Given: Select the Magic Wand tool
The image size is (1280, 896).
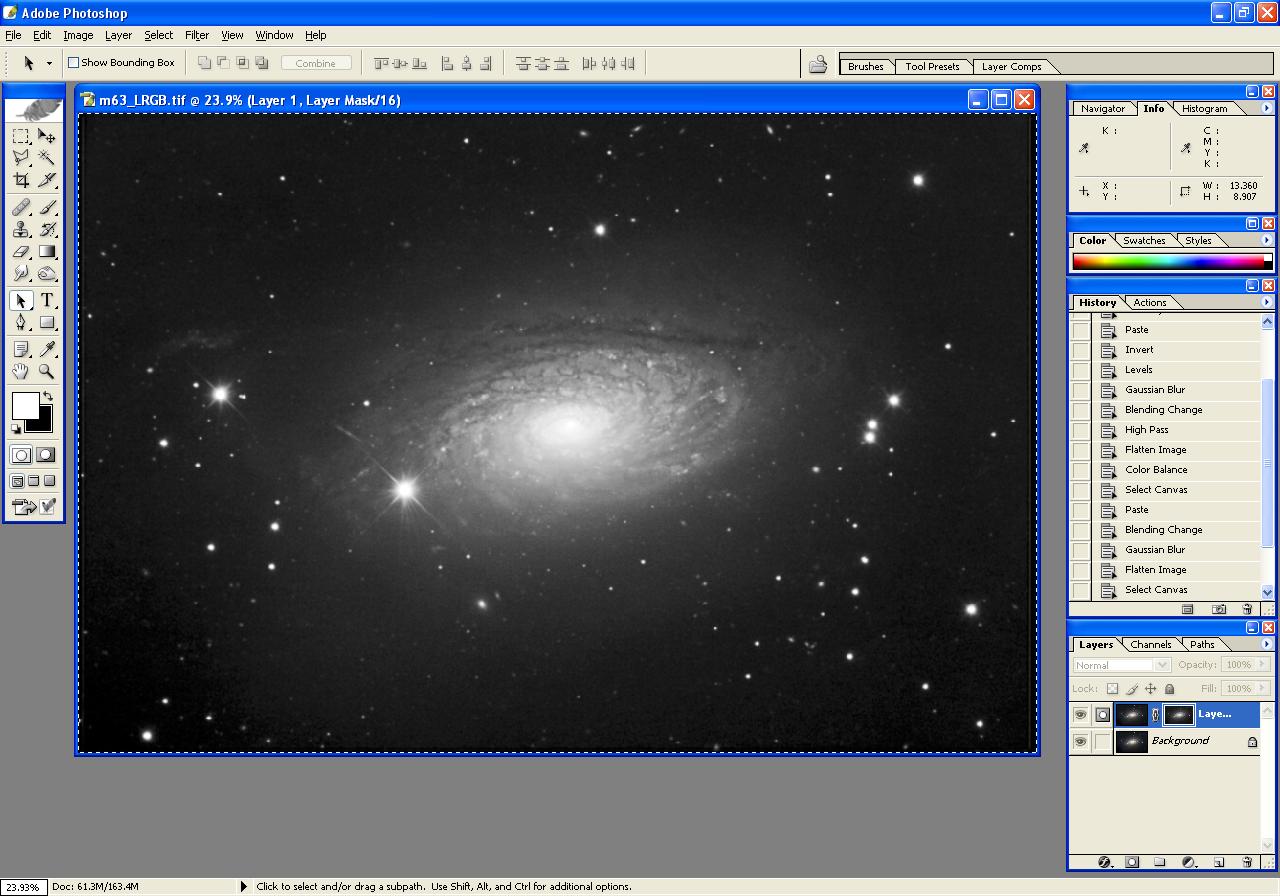Looking at the screenshot, I should (x=47, y=158).
